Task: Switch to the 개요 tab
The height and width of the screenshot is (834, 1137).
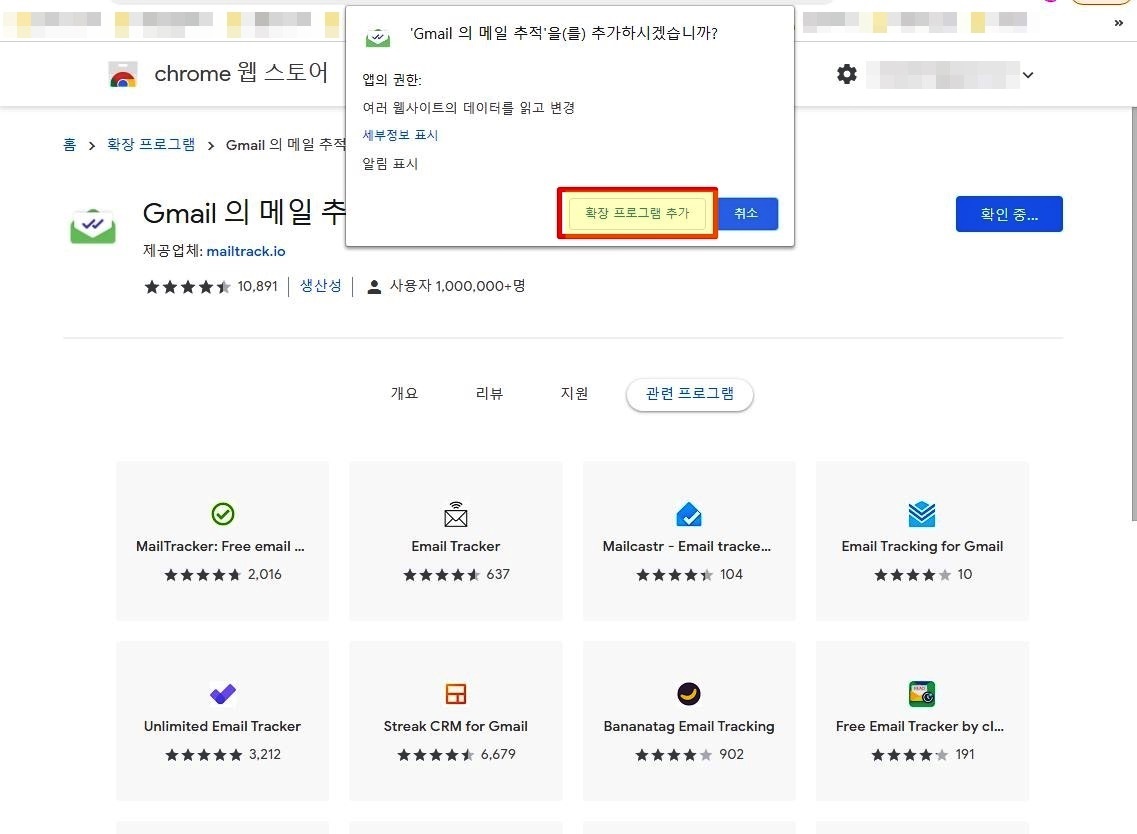Action: pyautogui.click(x=404, y=393)
